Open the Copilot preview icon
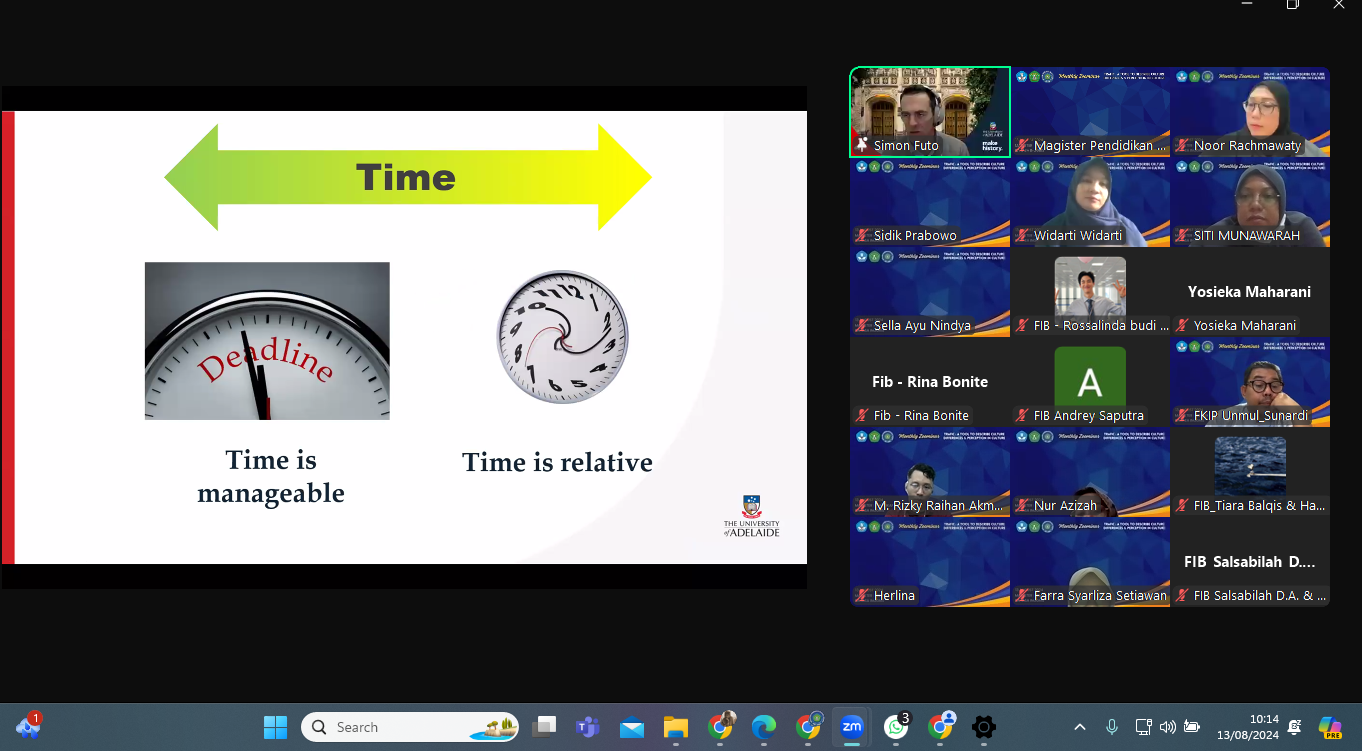This screenshot has width=1362, height=751. (x=1330, y=727)
